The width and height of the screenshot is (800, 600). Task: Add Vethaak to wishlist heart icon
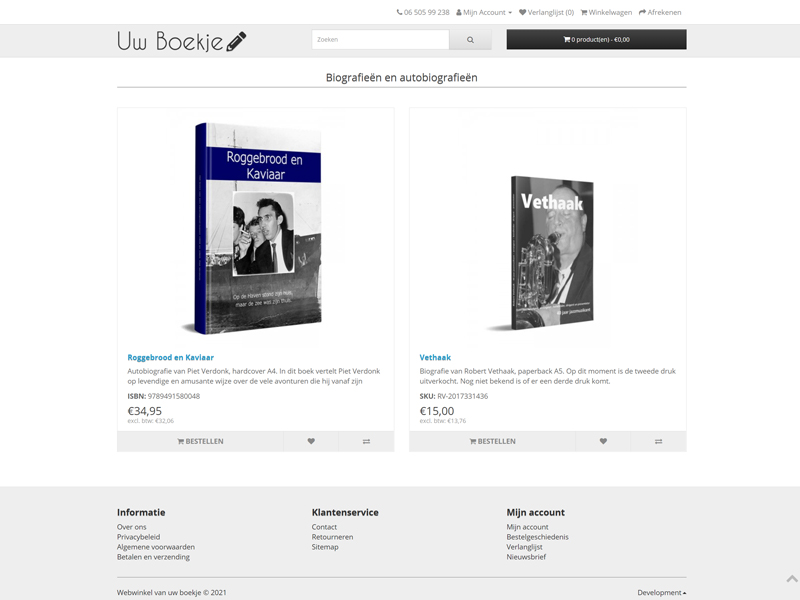tap(603, 441)
